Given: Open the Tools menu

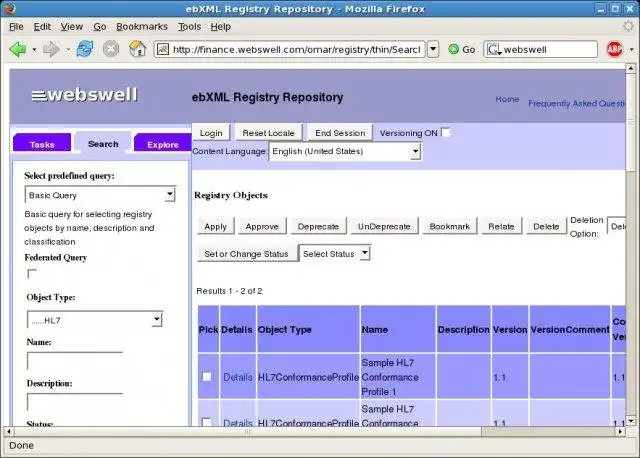Looking at the screenshot, I should tap(189, 27).
